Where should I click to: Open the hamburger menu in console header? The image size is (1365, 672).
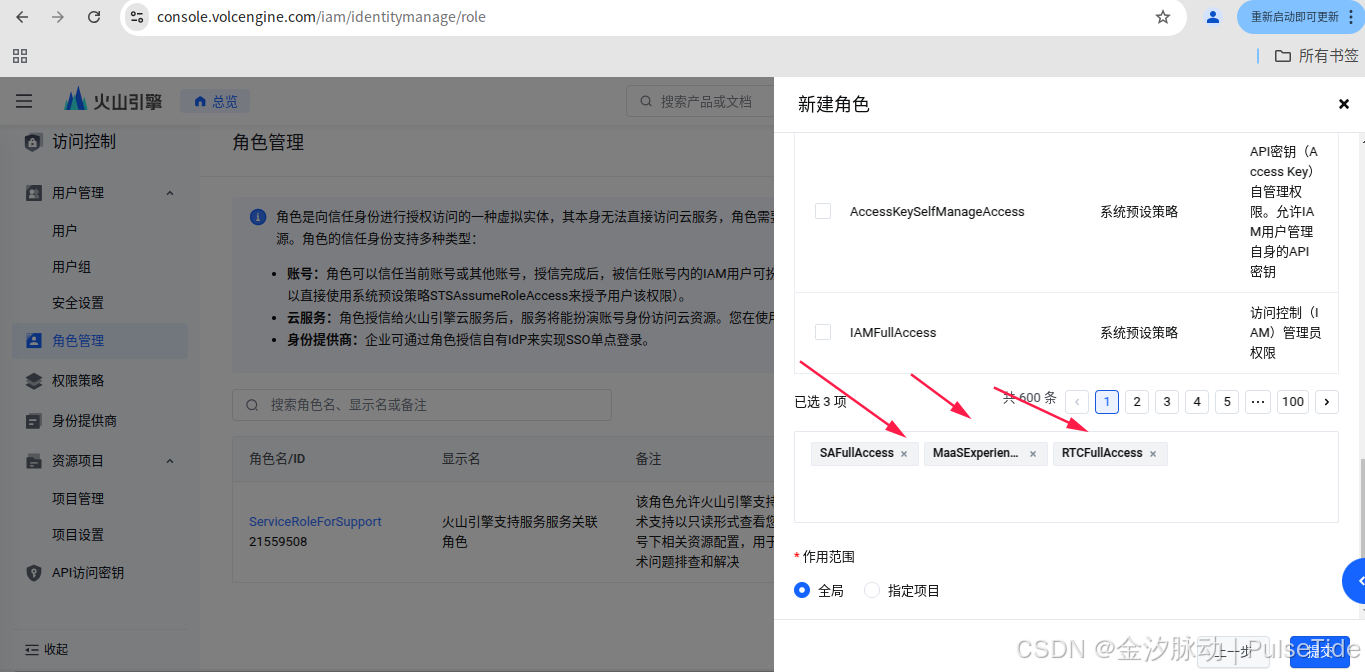click(x=24, y=101)
